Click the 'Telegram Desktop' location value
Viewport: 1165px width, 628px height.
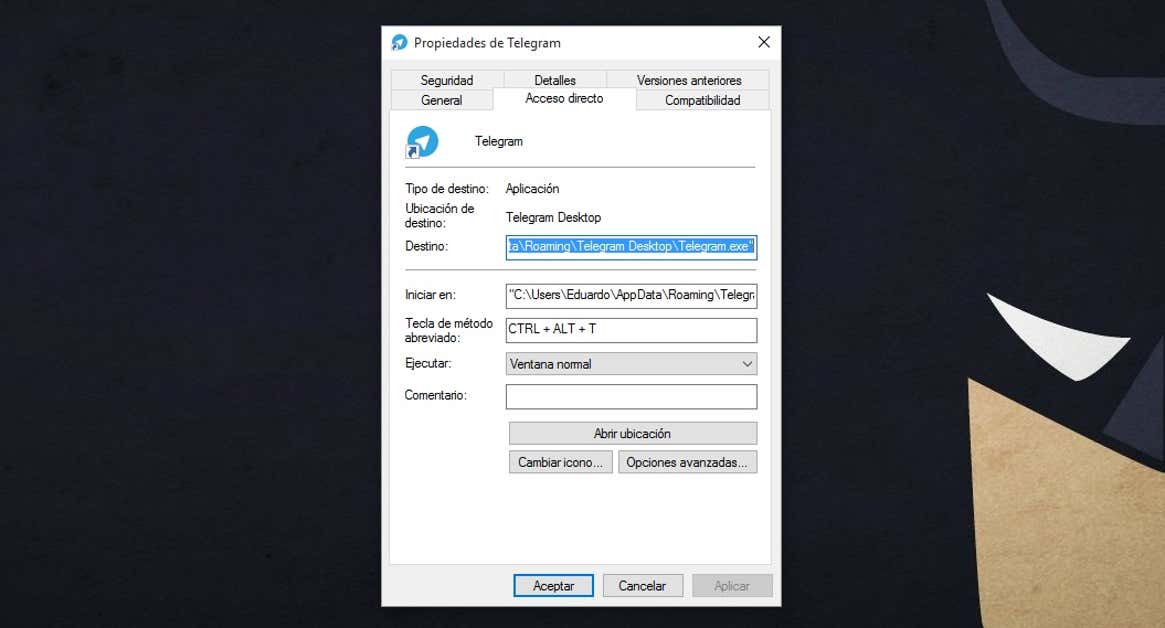(x=554, y=217)
